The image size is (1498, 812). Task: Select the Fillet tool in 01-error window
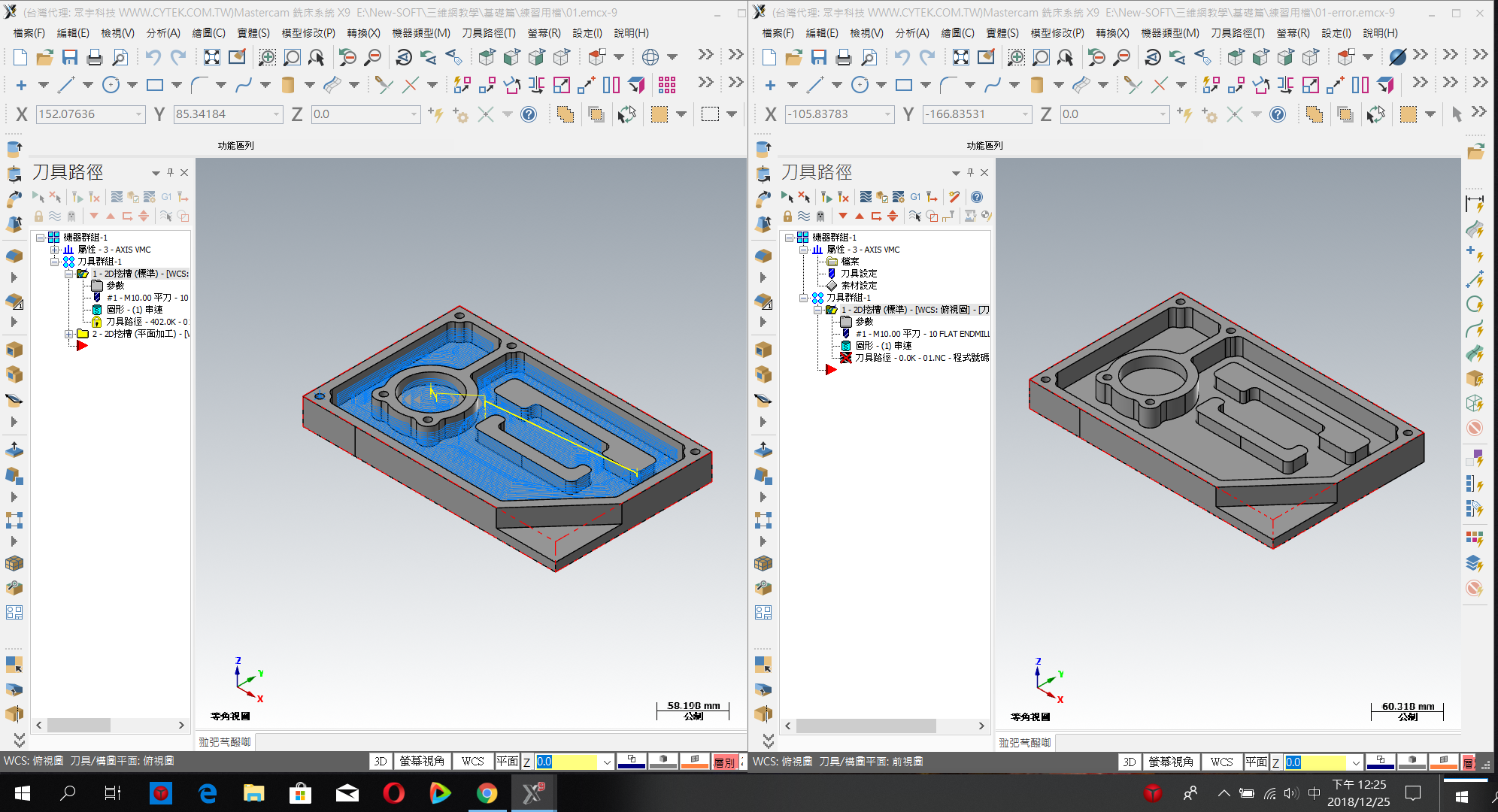click(x=948, y=85)
